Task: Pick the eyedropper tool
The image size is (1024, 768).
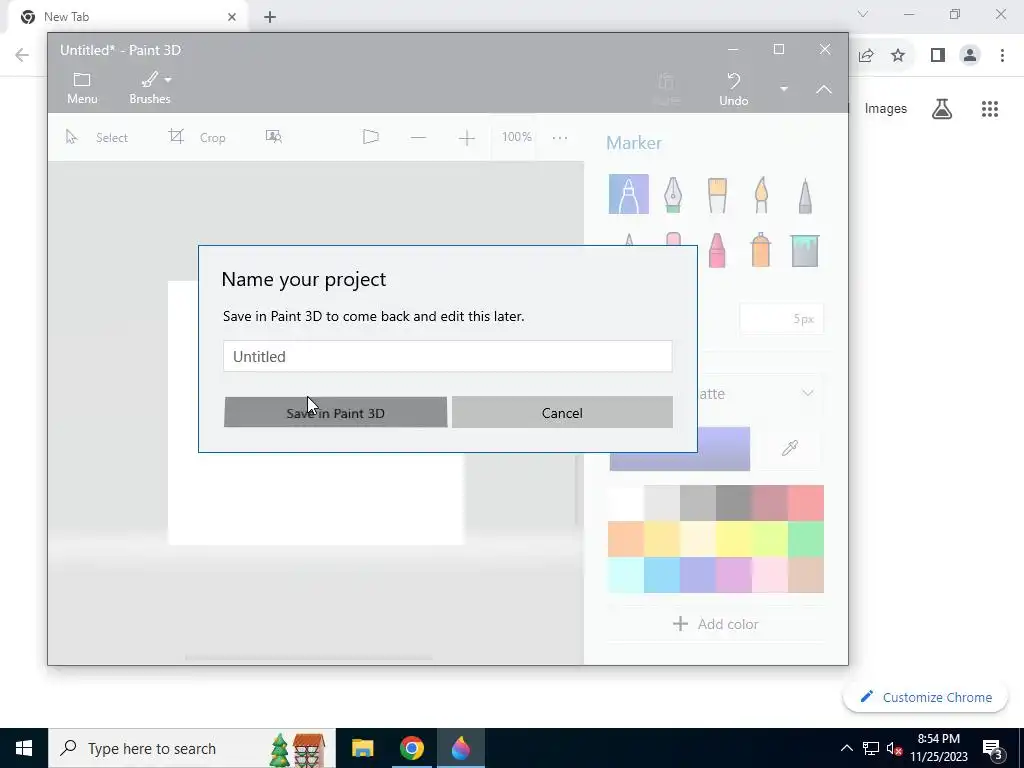Action: click(x=790, y=448)
